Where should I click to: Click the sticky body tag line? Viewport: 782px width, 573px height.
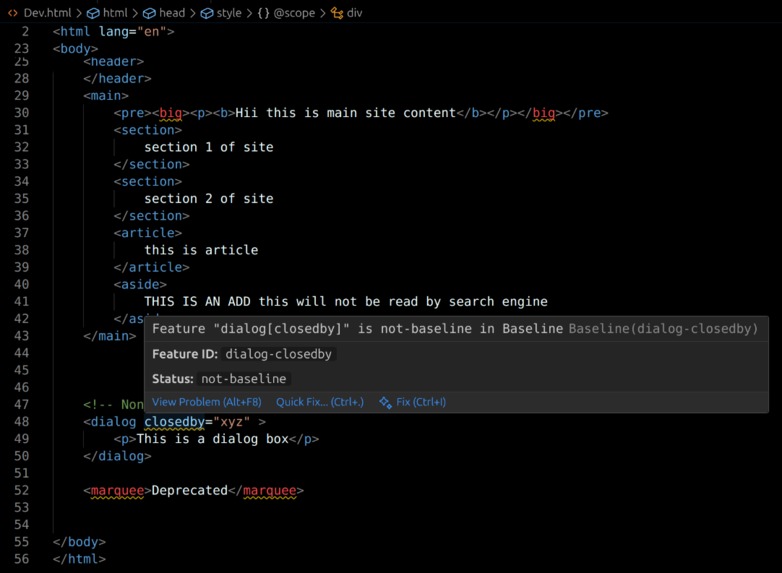(x=75, y=49)
